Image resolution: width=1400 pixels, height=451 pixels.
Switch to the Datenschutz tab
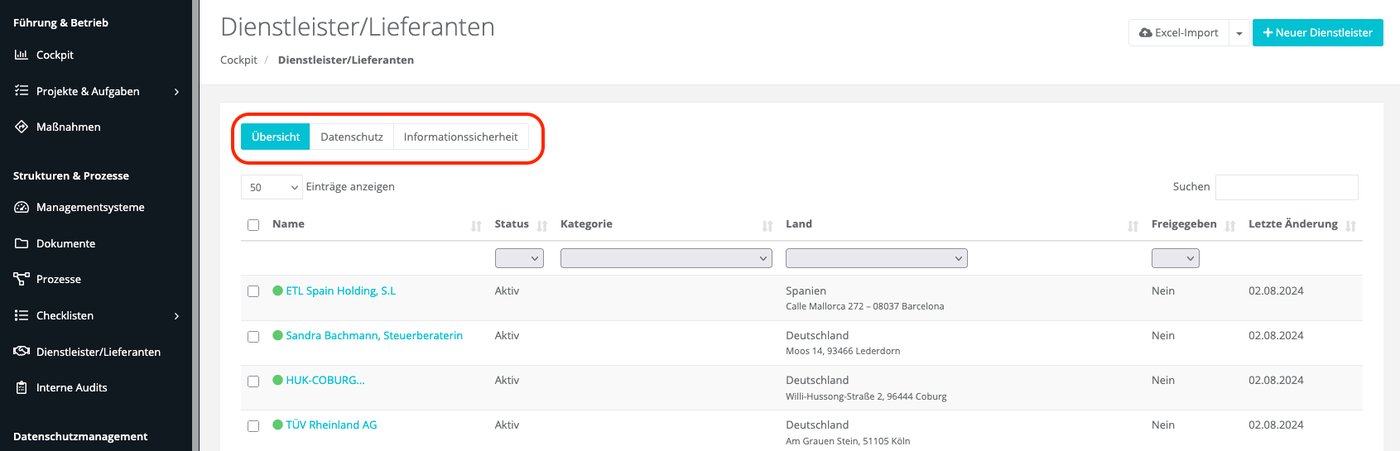click(351, 137)
